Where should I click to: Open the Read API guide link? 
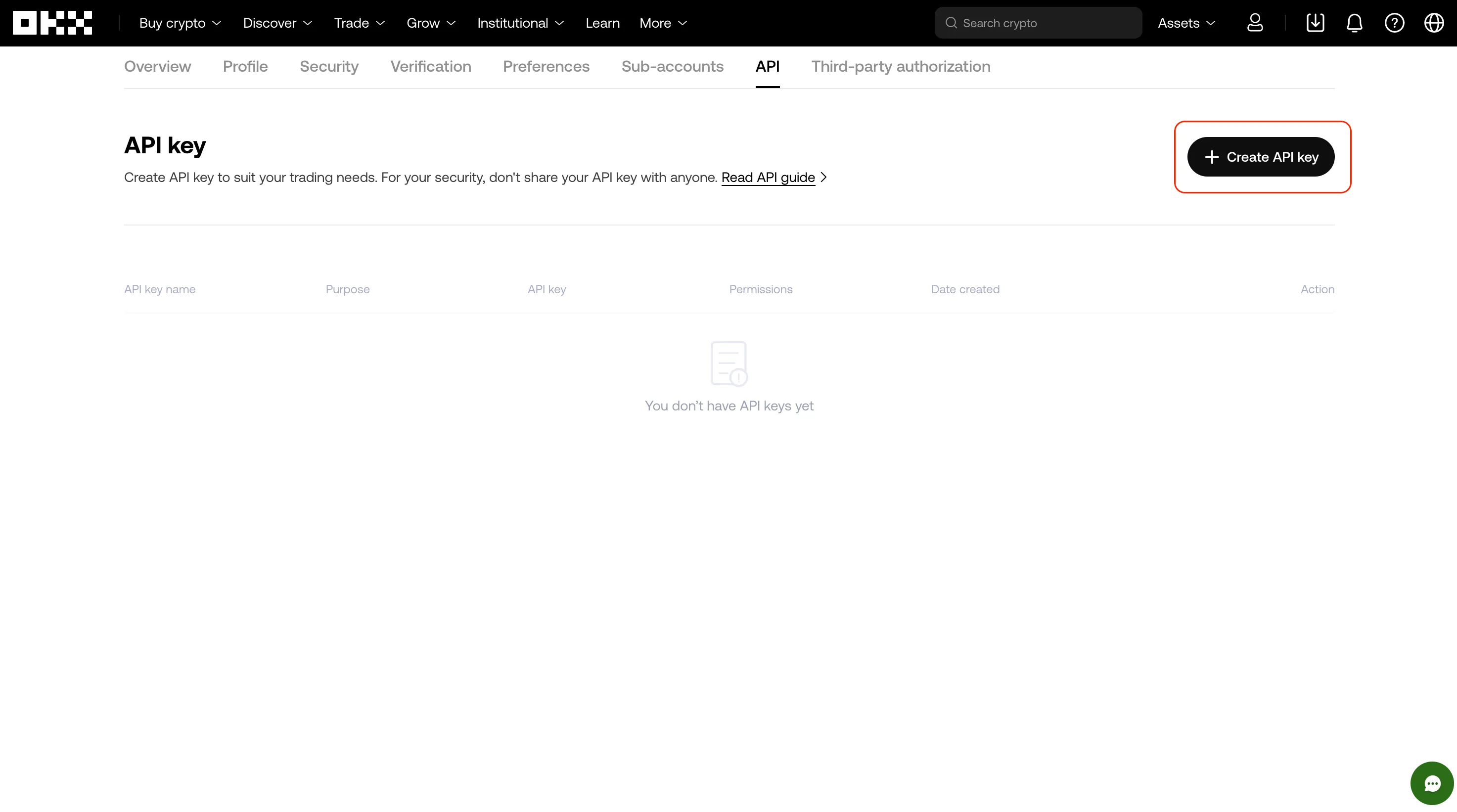click(x=768, y=178)
